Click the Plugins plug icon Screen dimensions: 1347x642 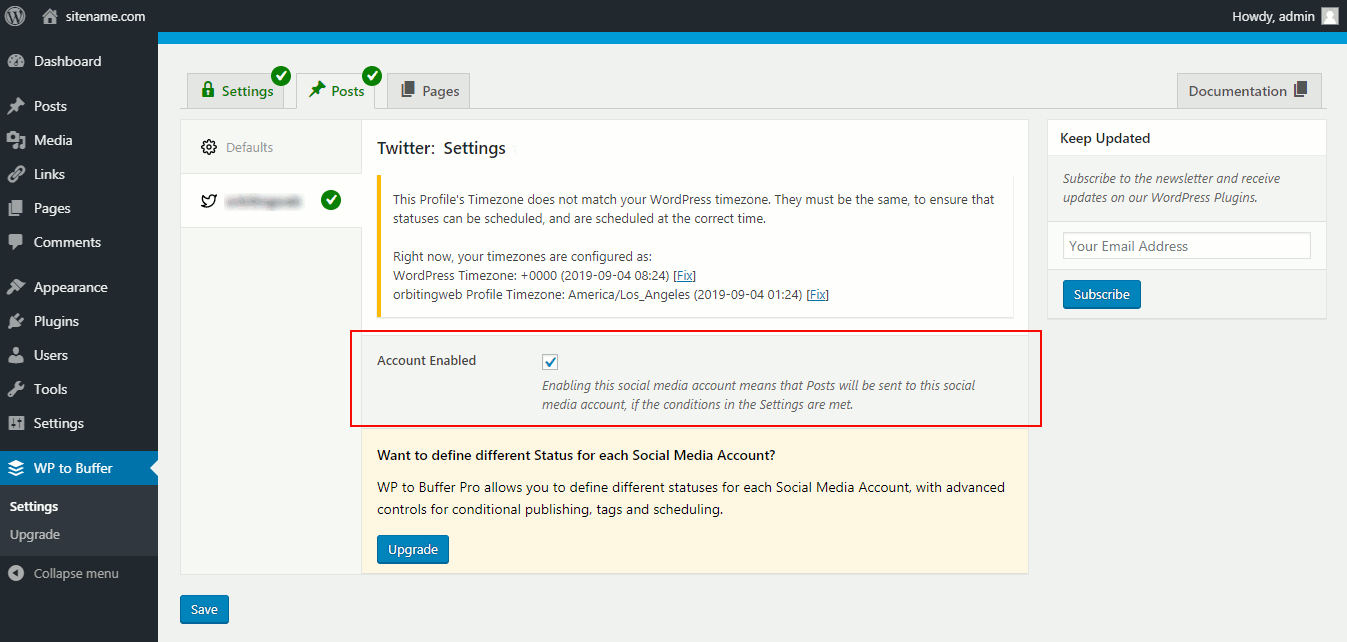tap(16, 321)
